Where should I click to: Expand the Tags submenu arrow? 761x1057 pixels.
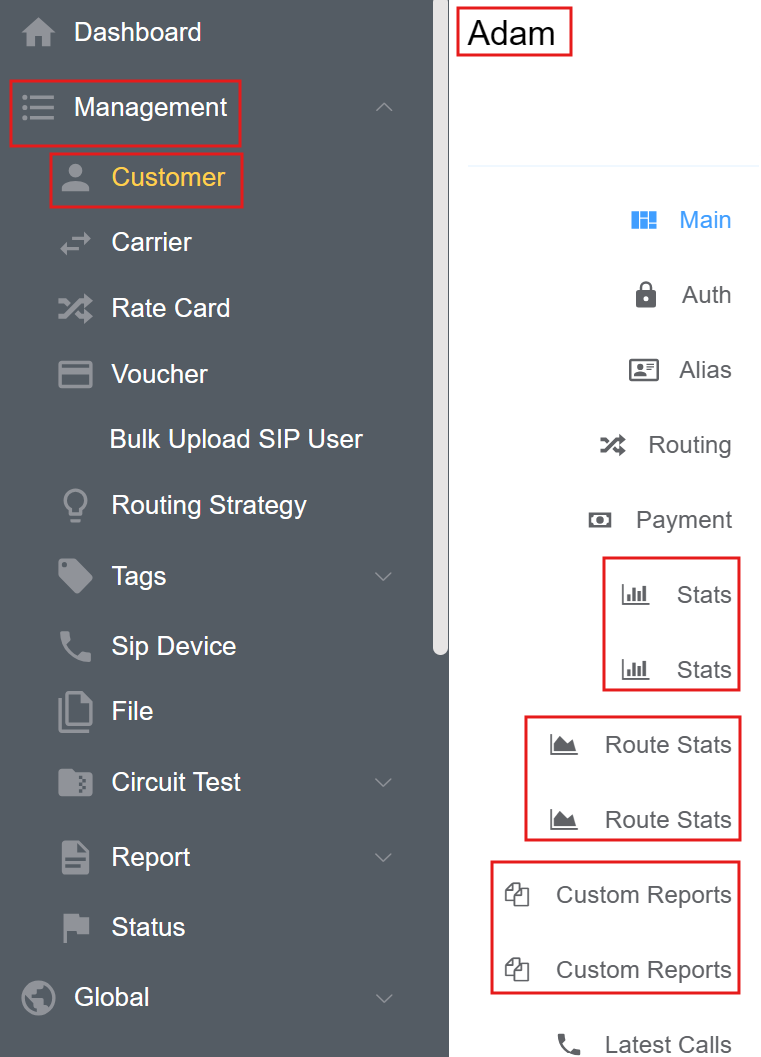(384, 577)
